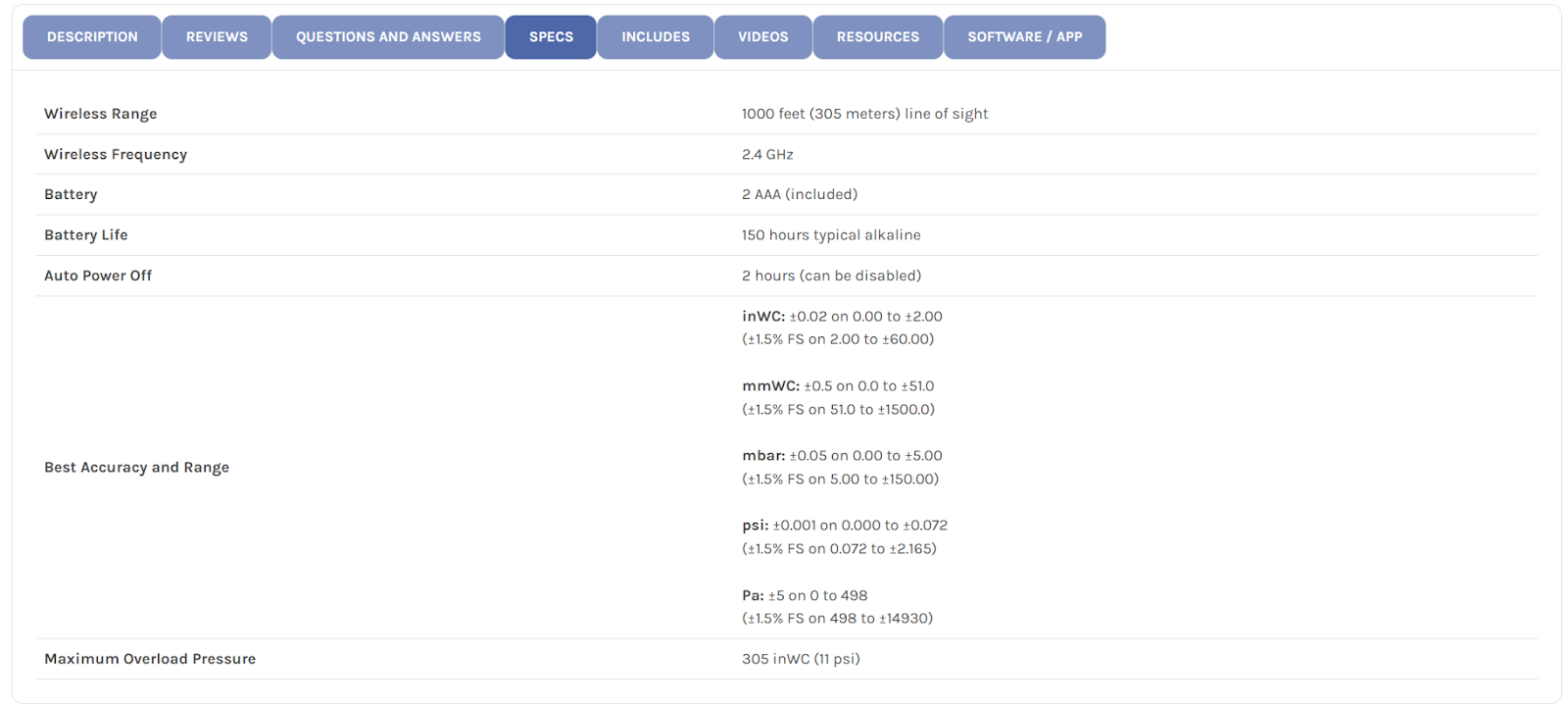Click '(±1.5% FS on 2.00 to ±60.00)' text
Viewport: 1568px width, 707px height.
point(838,339)
